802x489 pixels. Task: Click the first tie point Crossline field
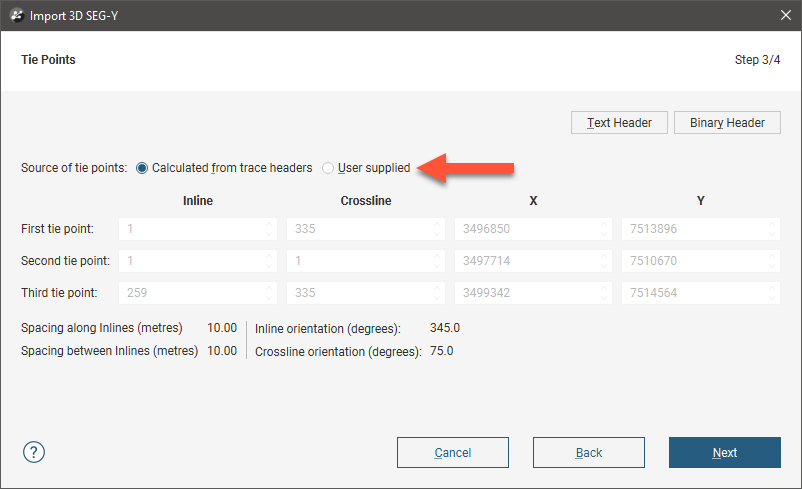pyautogui.click(x=358, y=229)
